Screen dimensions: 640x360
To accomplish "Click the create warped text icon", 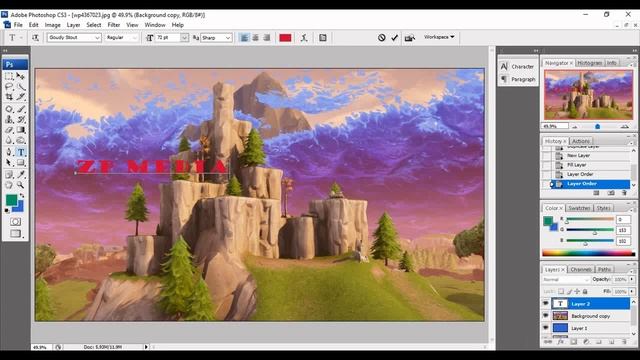I will point(304,38).
